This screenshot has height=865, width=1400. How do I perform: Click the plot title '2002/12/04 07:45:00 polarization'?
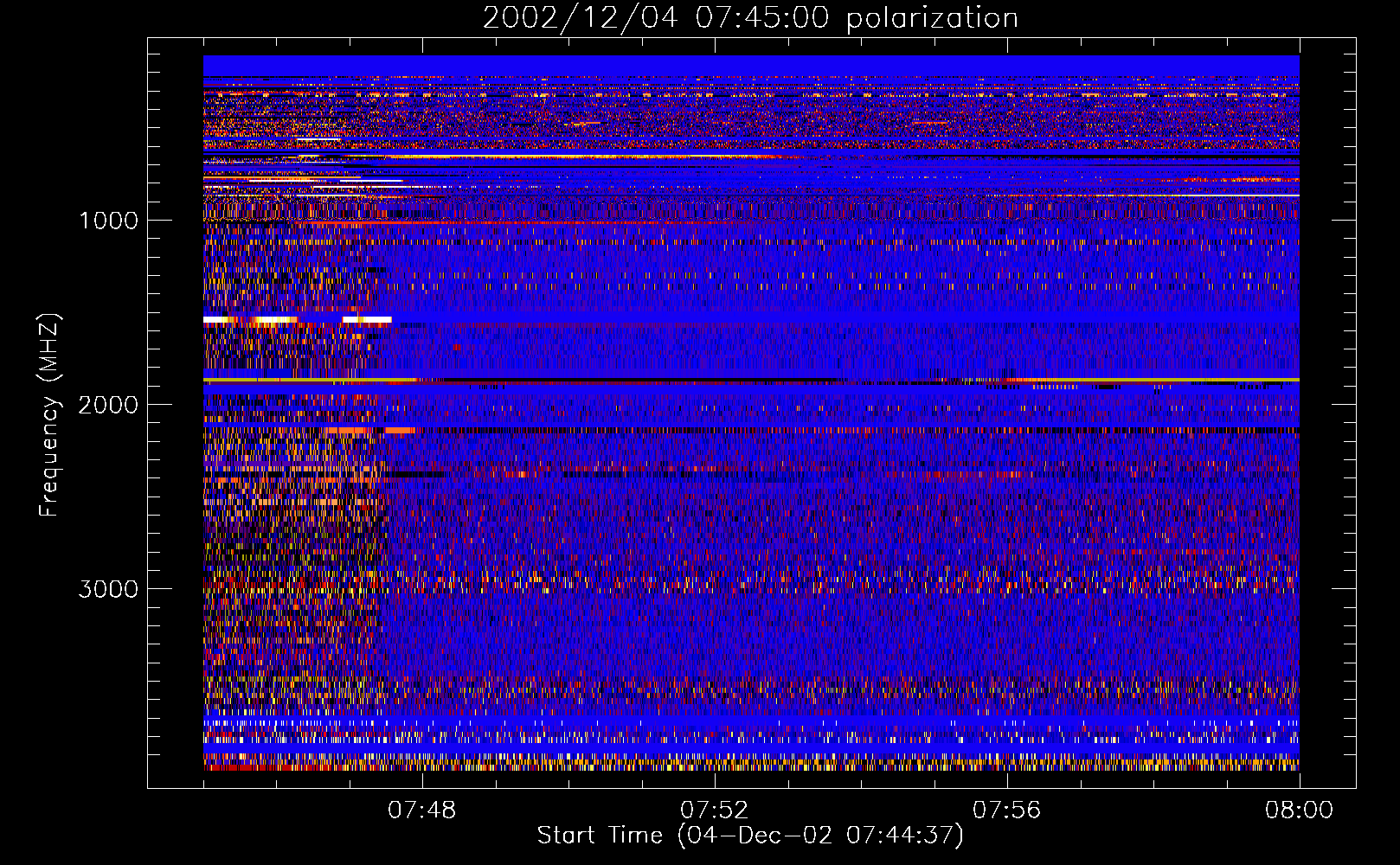pyautogui.click(x=750, y=18)
